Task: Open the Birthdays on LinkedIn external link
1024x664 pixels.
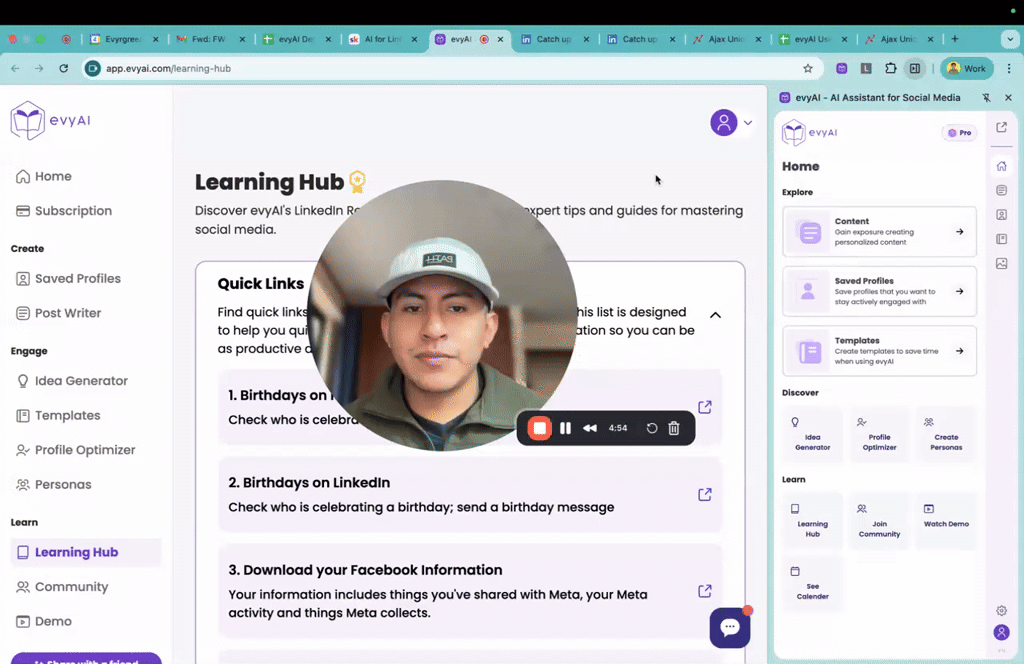Action: point(704,494)
